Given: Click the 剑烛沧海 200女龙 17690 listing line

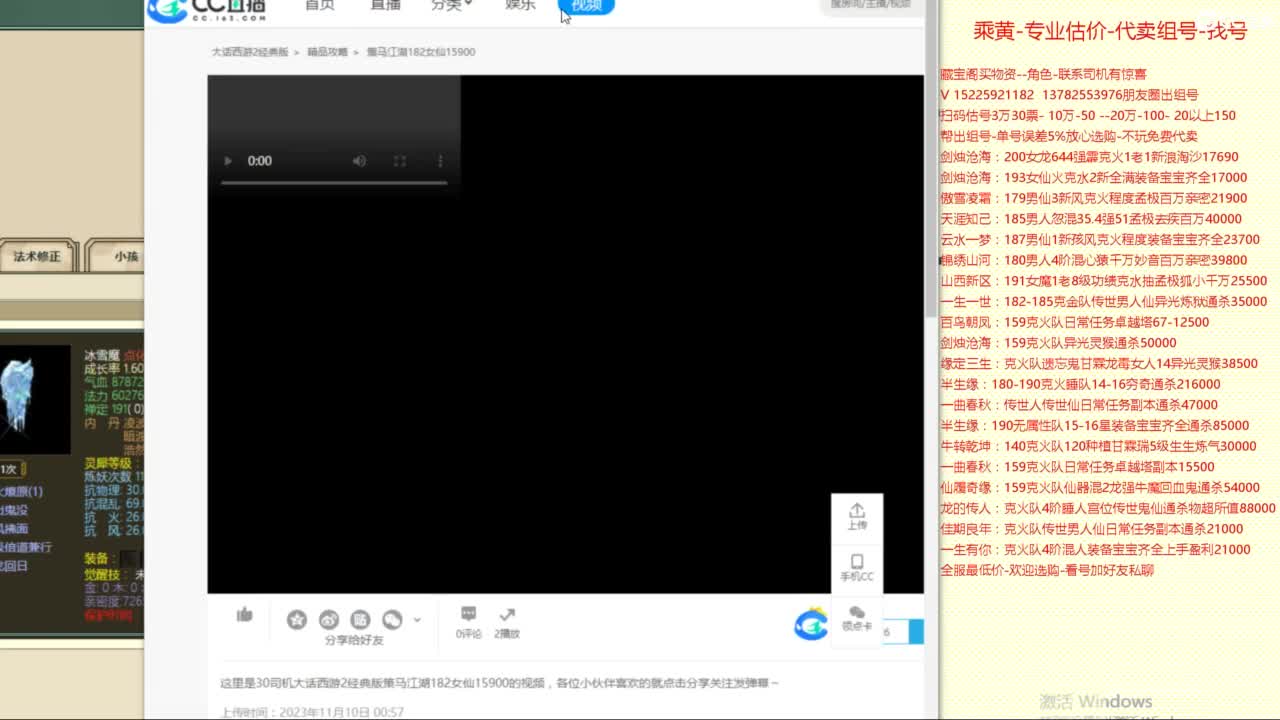Looking at the screenshot, I should pyautogui.click(x=1089, y=157).
